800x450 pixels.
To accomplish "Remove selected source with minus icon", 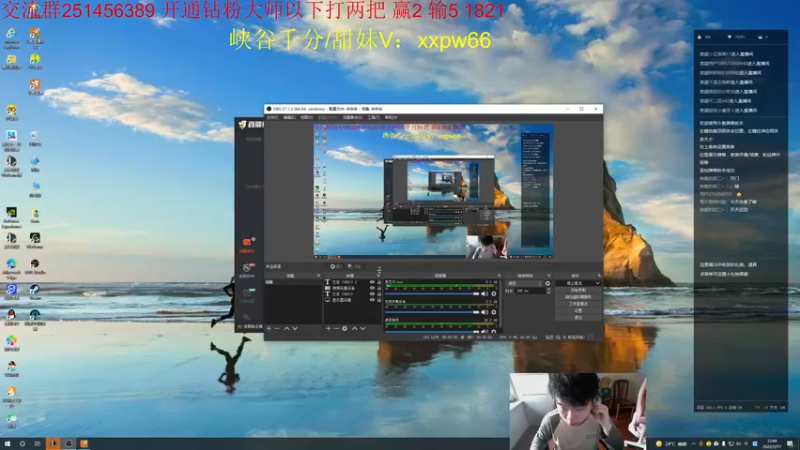I will coord(336,329).
